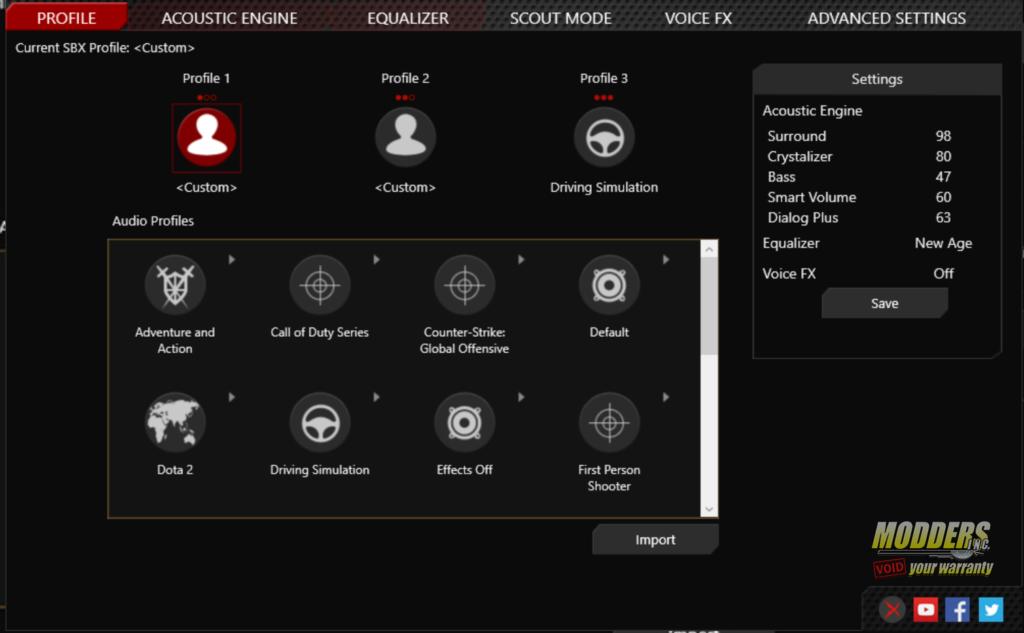Import an audio profile
This screenshot has width=1024, height=633.
tap(655, 540)
